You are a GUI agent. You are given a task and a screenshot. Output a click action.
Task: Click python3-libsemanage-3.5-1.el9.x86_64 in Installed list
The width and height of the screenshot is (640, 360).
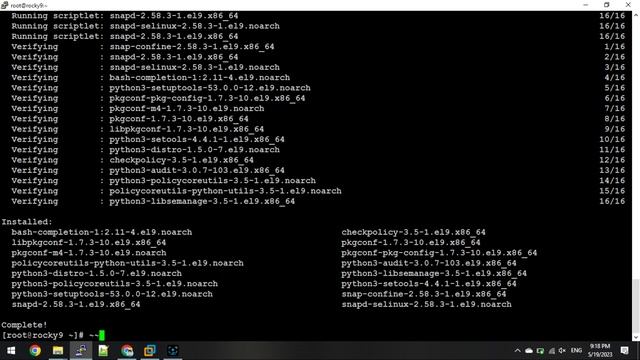(x=434, y=273)
